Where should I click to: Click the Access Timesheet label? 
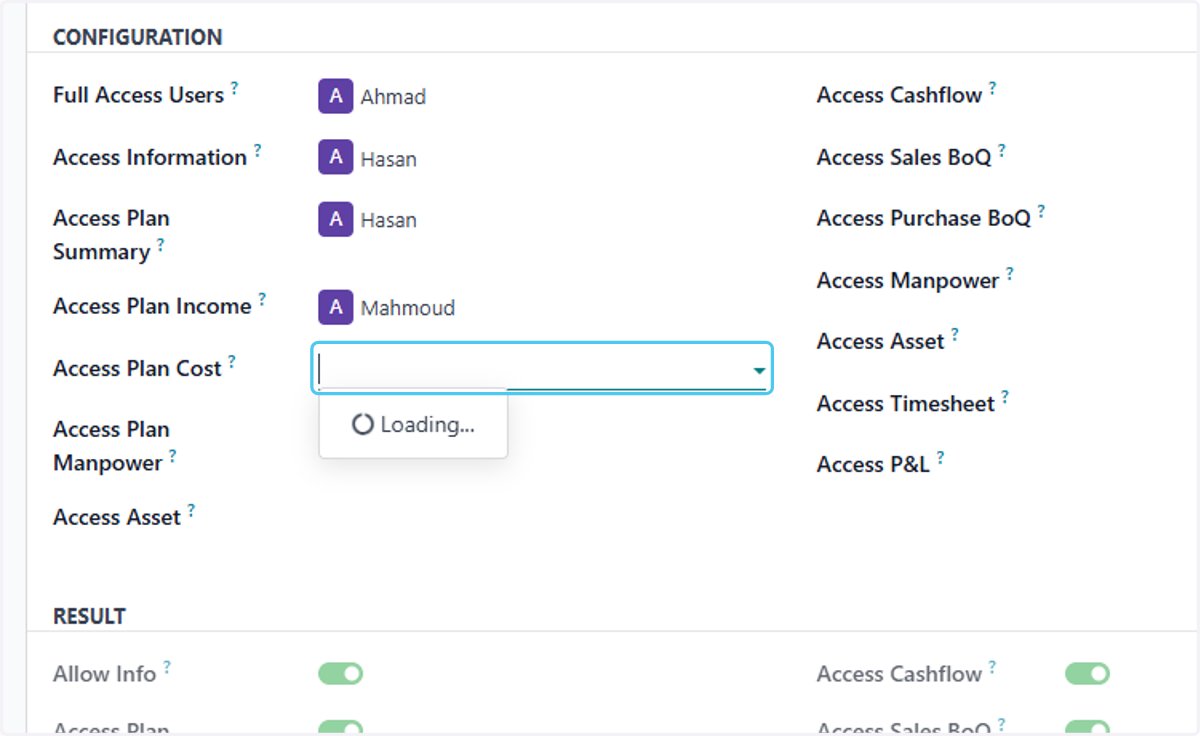tap(906, 404)
